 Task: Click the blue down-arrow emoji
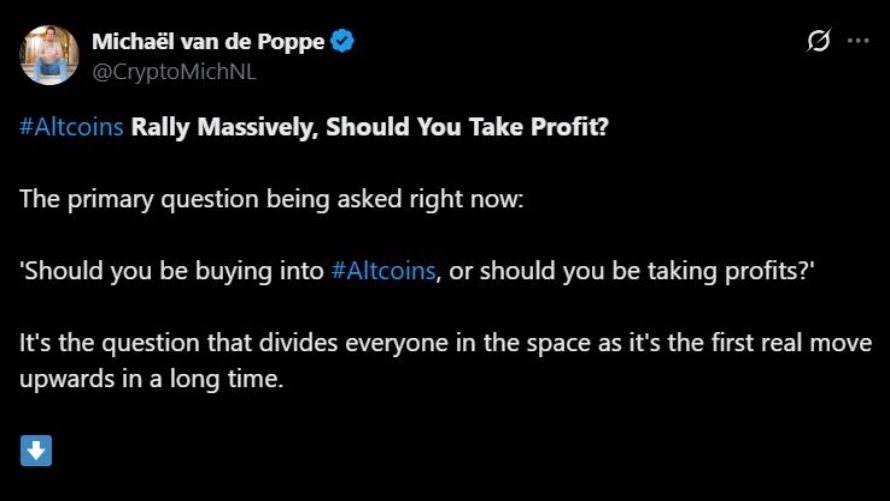click(x=36, y=451)
